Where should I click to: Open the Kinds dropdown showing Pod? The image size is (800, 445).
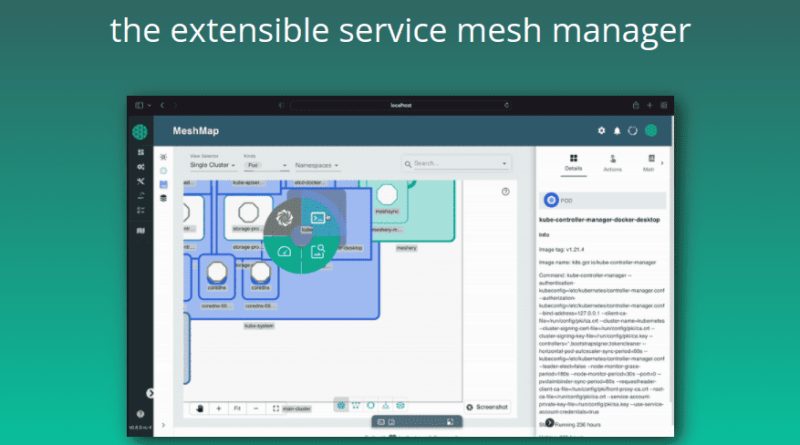[266, 165]
